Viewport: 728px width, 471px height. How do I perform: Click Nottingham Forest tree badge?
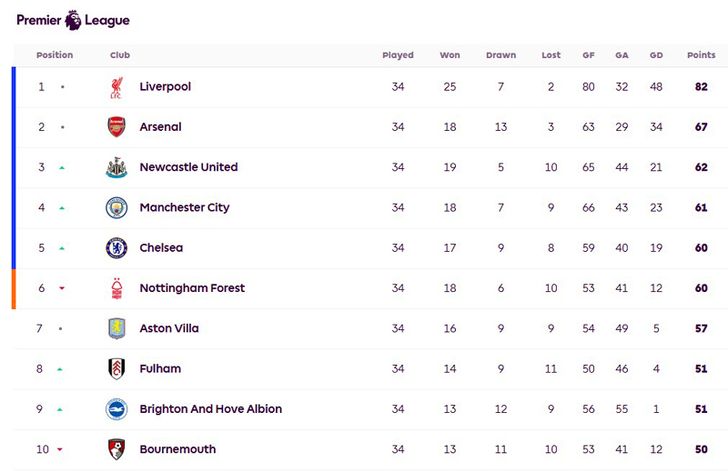coord(117,288)
